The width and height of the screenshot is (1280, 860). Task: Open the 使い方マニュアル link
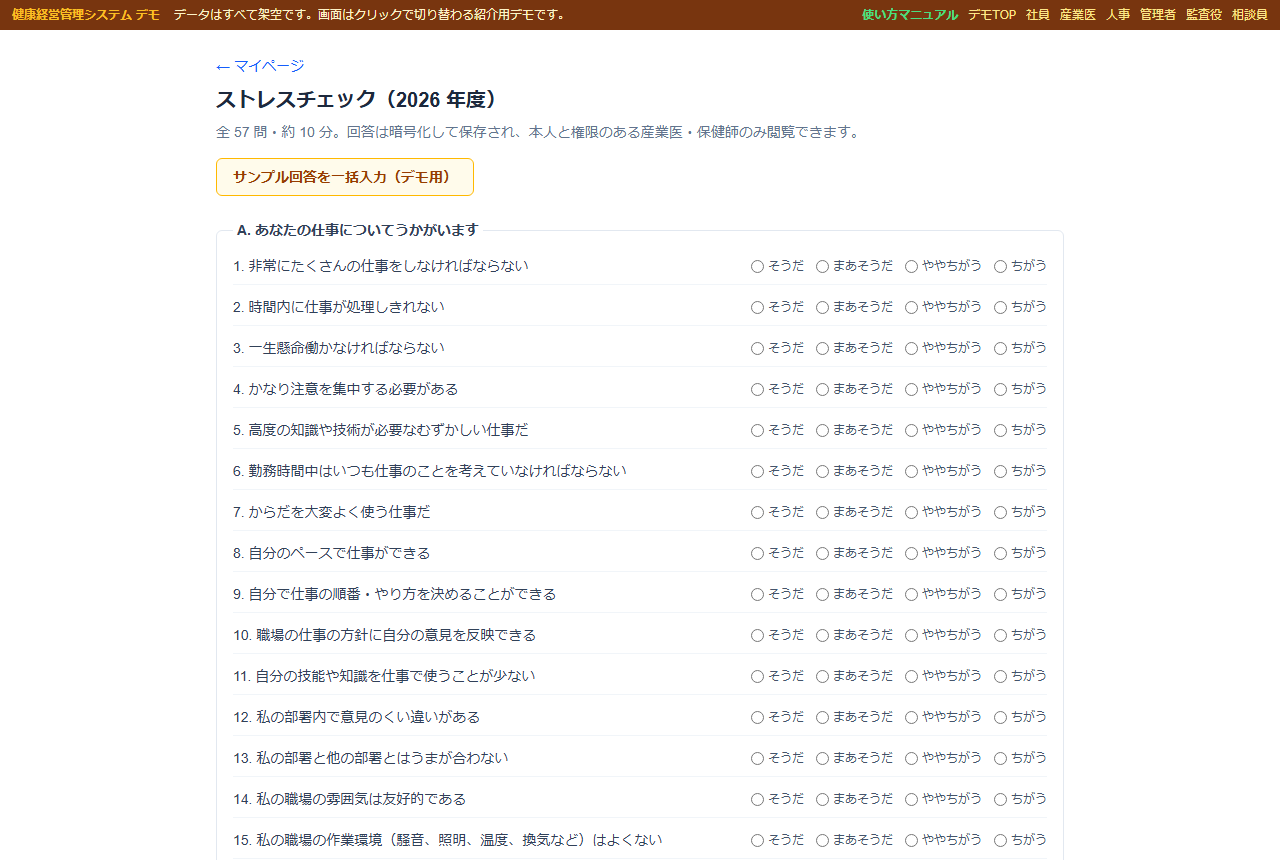(909, 15)
